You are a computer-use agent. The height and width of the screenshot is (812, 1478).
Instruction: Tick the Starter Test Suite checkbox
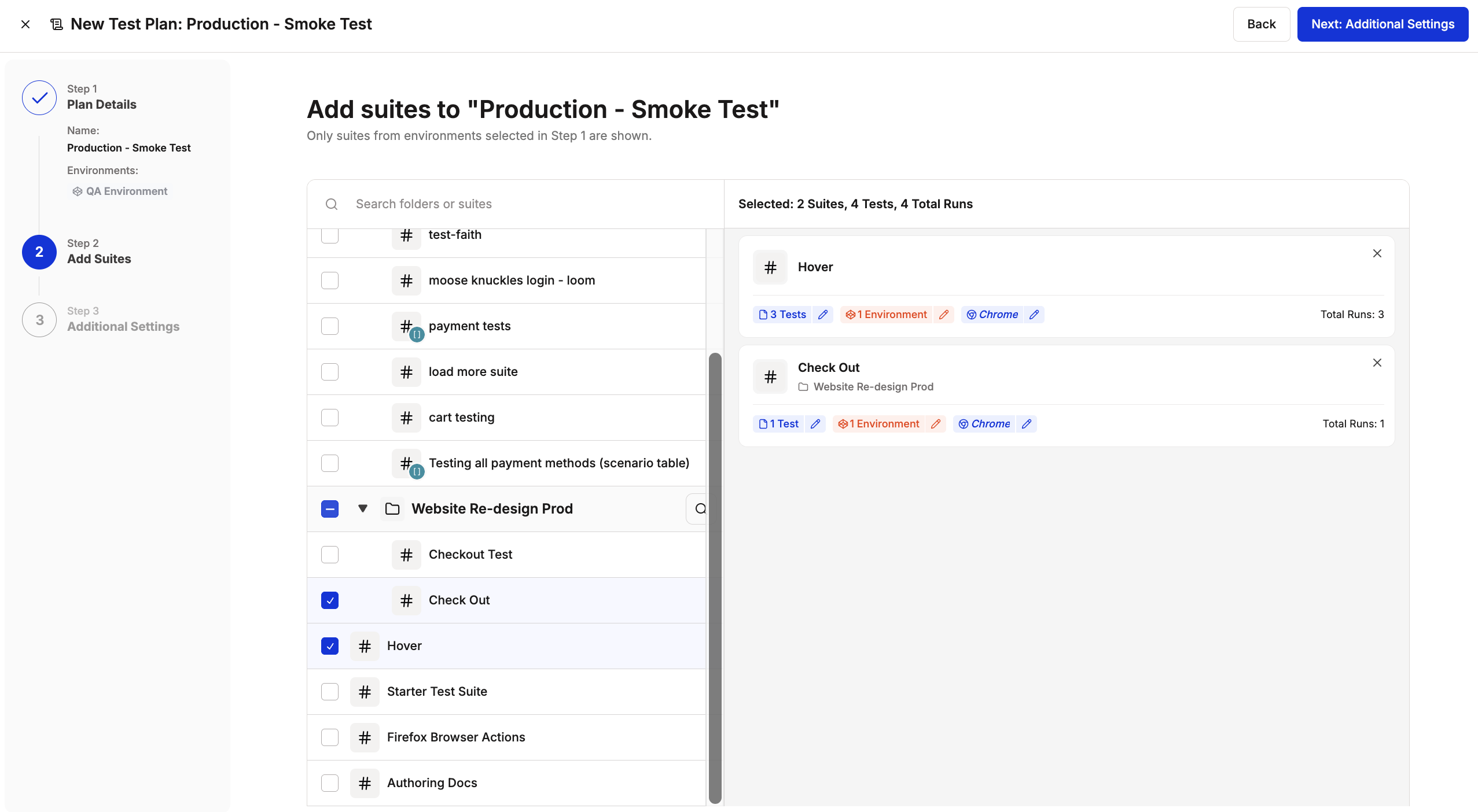[330, 692]
